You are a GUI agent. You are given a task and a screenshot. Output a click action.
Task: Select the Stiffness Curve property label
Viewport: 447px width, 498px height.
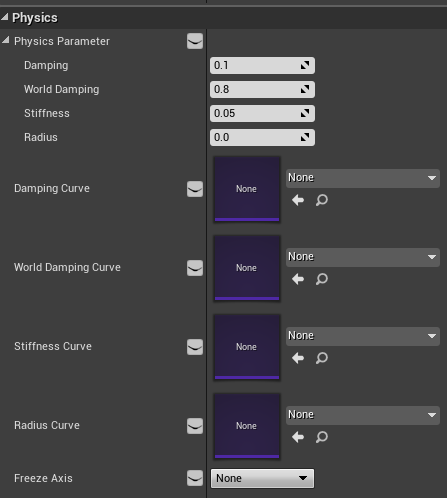tap(53, 346)
